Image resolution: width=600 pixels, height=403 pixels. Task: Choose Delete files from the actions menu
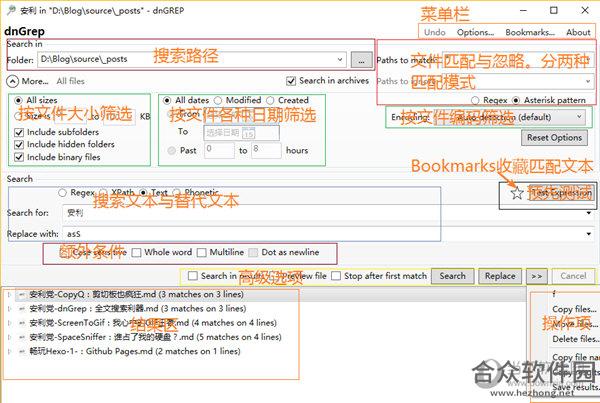pyautogui.click(x=576, y=339)
